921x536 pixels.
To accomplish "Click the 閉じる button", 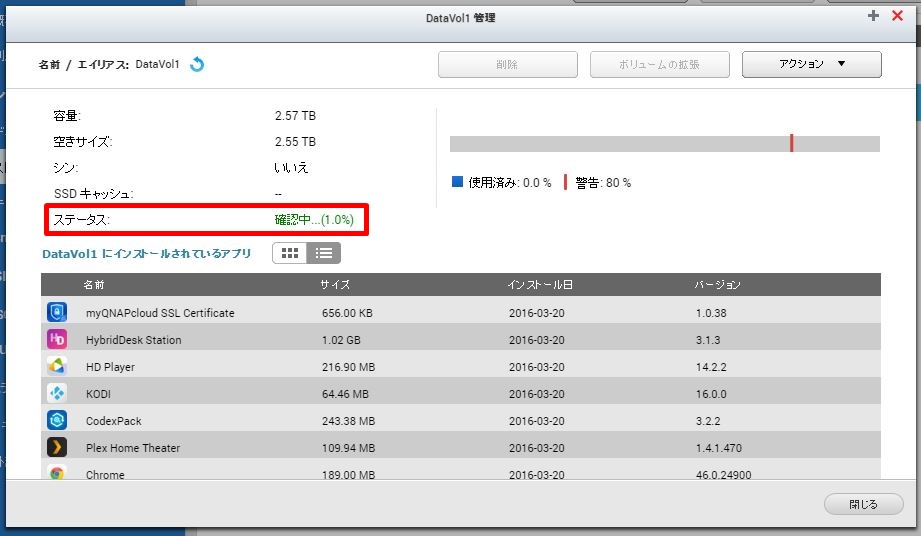I will coord(863,504).
